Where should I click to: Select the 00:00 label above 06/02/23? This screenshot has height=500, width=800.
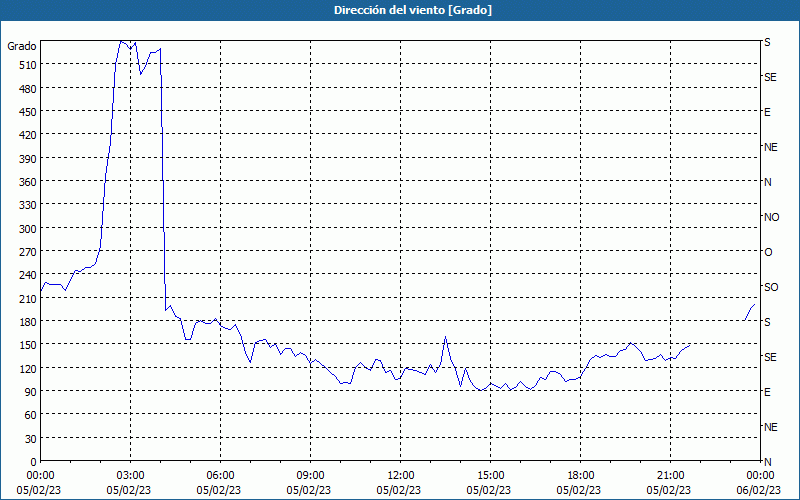(x=760, y=476)
